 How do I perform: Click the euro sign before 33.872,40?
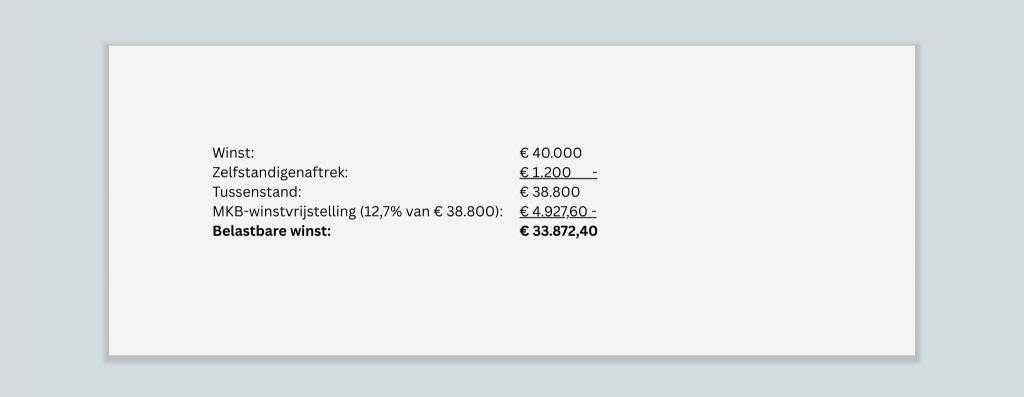(x=524, y=231)
